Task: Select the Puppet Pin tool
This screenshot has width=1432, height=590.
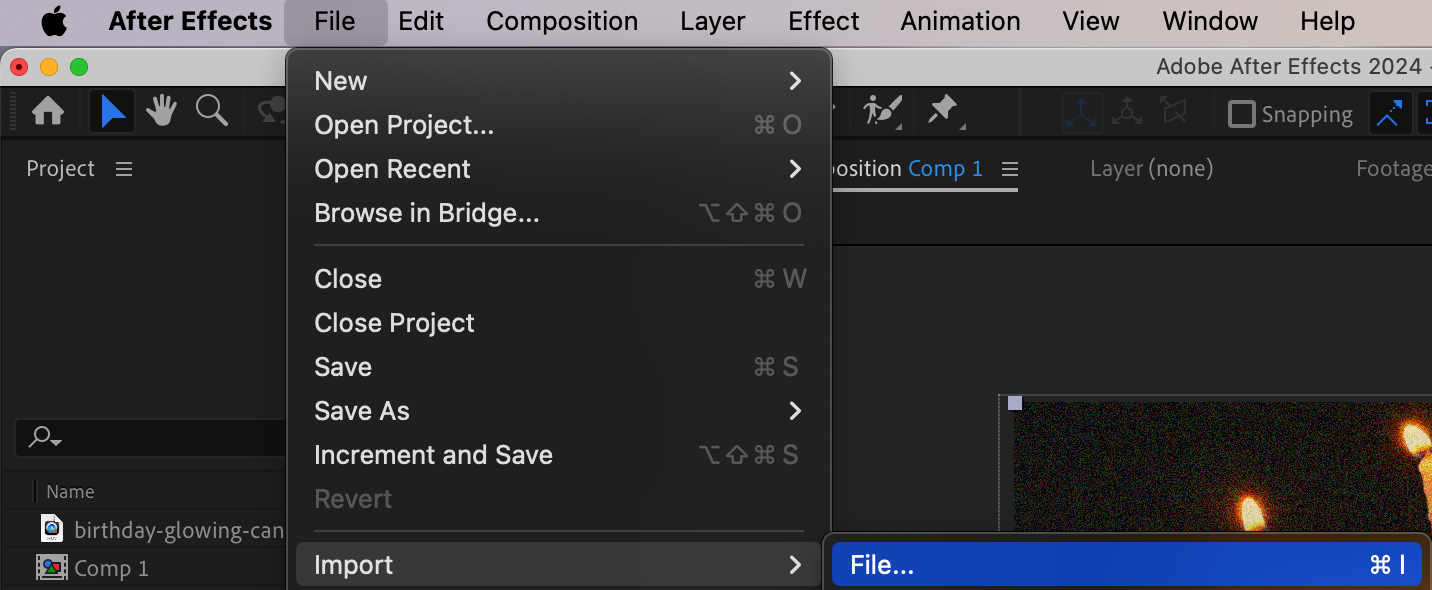Action: (x=943, y=111)
